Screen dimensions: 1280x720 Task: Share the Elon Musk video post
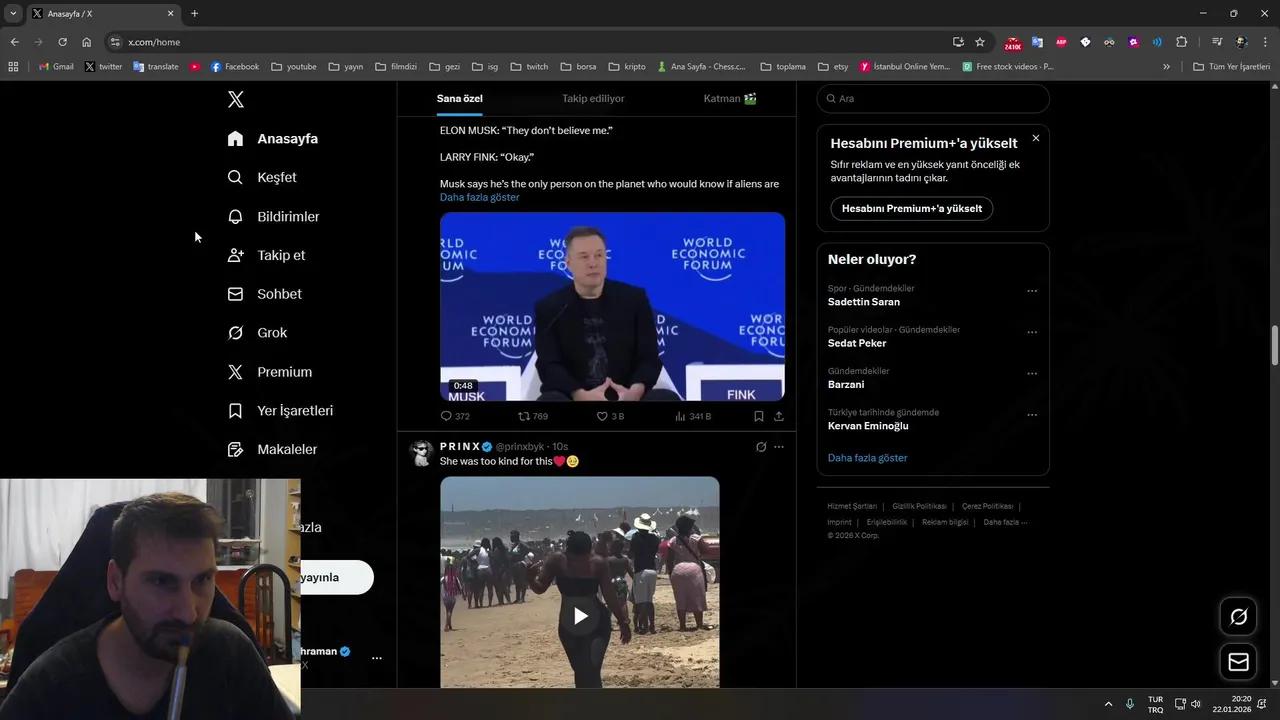coord(779,416)
